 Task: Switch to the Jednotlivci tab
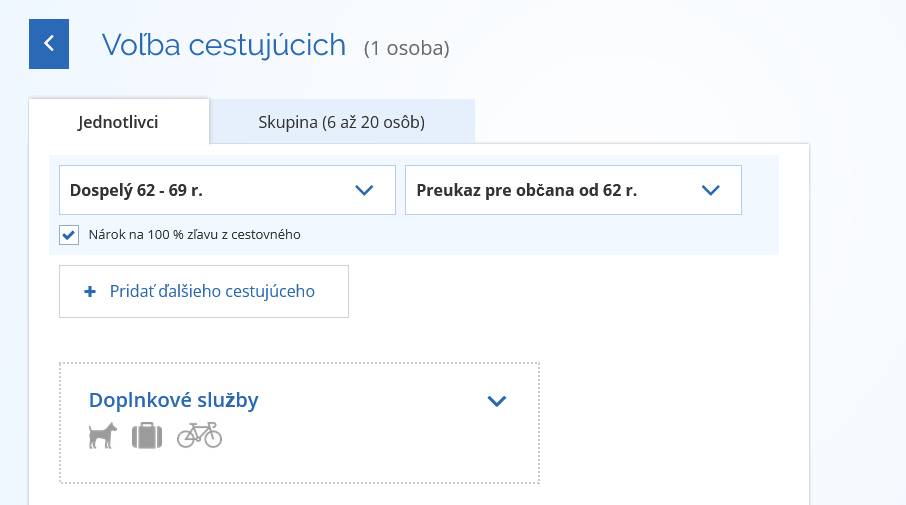118,122
